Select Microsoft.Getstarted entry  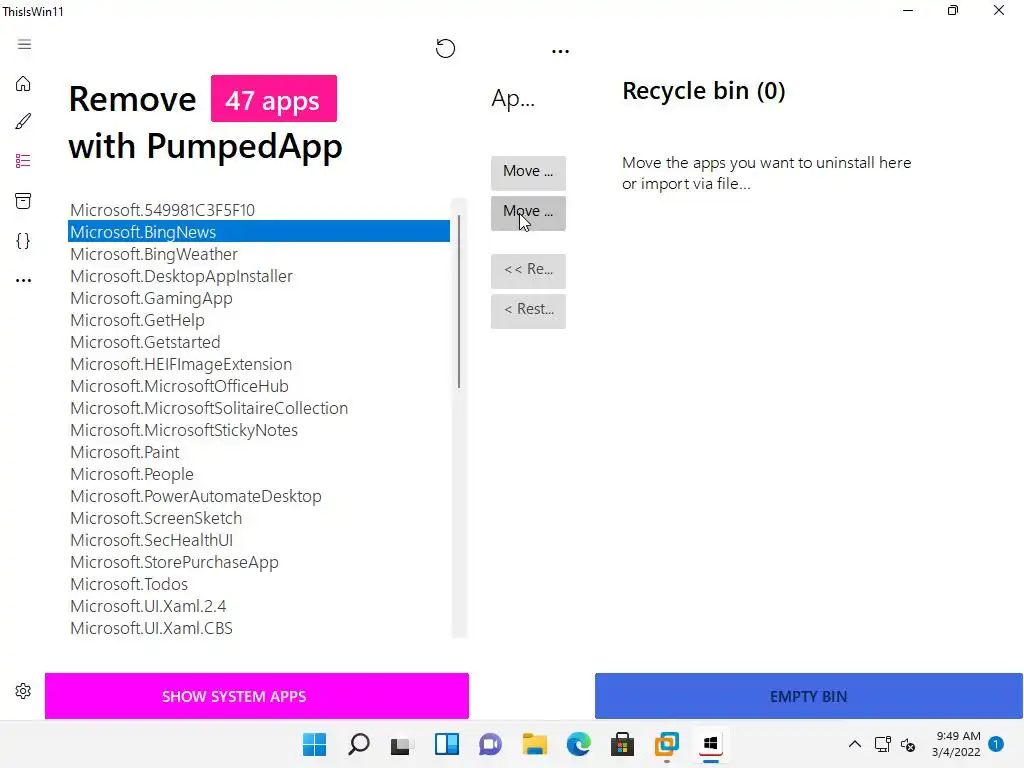[x=259, y=342]
